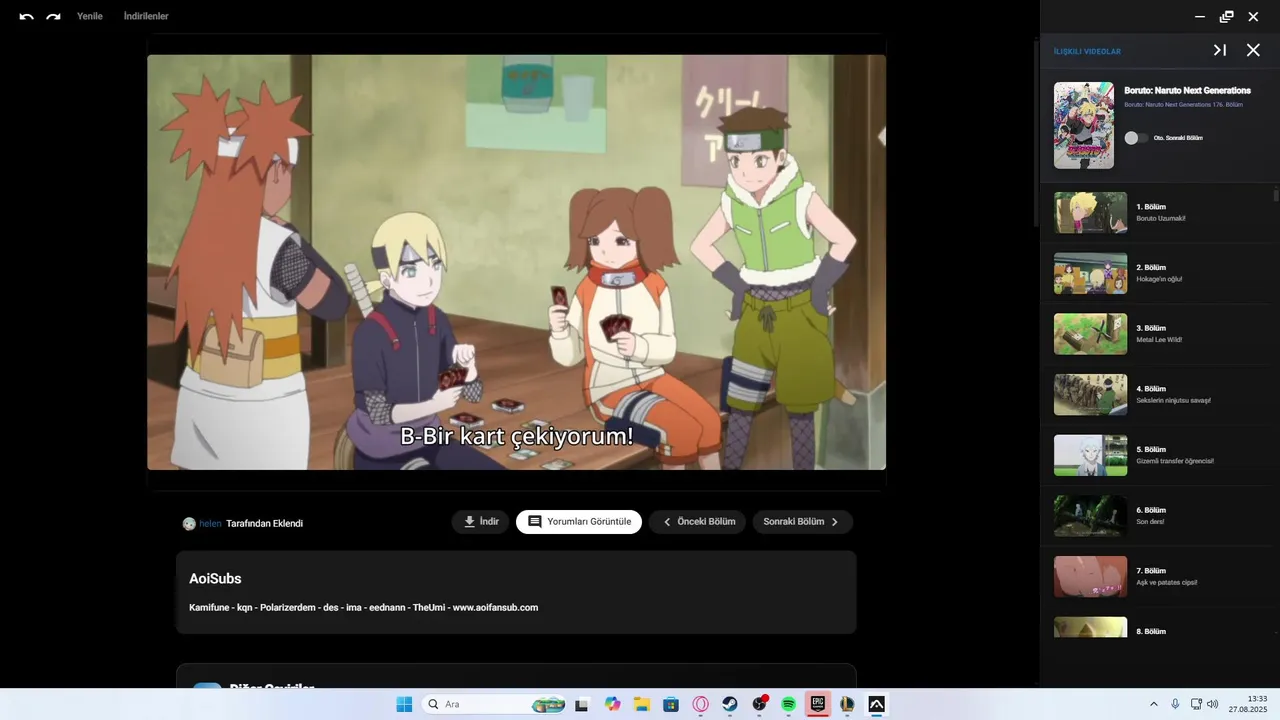Go to Sonraki Bölüm
Image resolution: width=1280 pixels, height=720 pixels.
pos(802,521)
